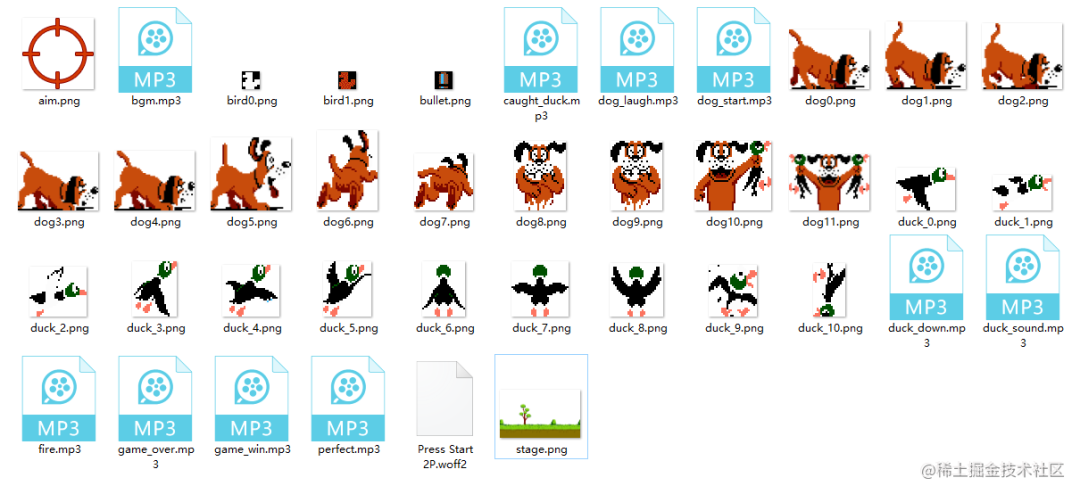Click the bird1.png tiny image icon

tap(348, 79)
